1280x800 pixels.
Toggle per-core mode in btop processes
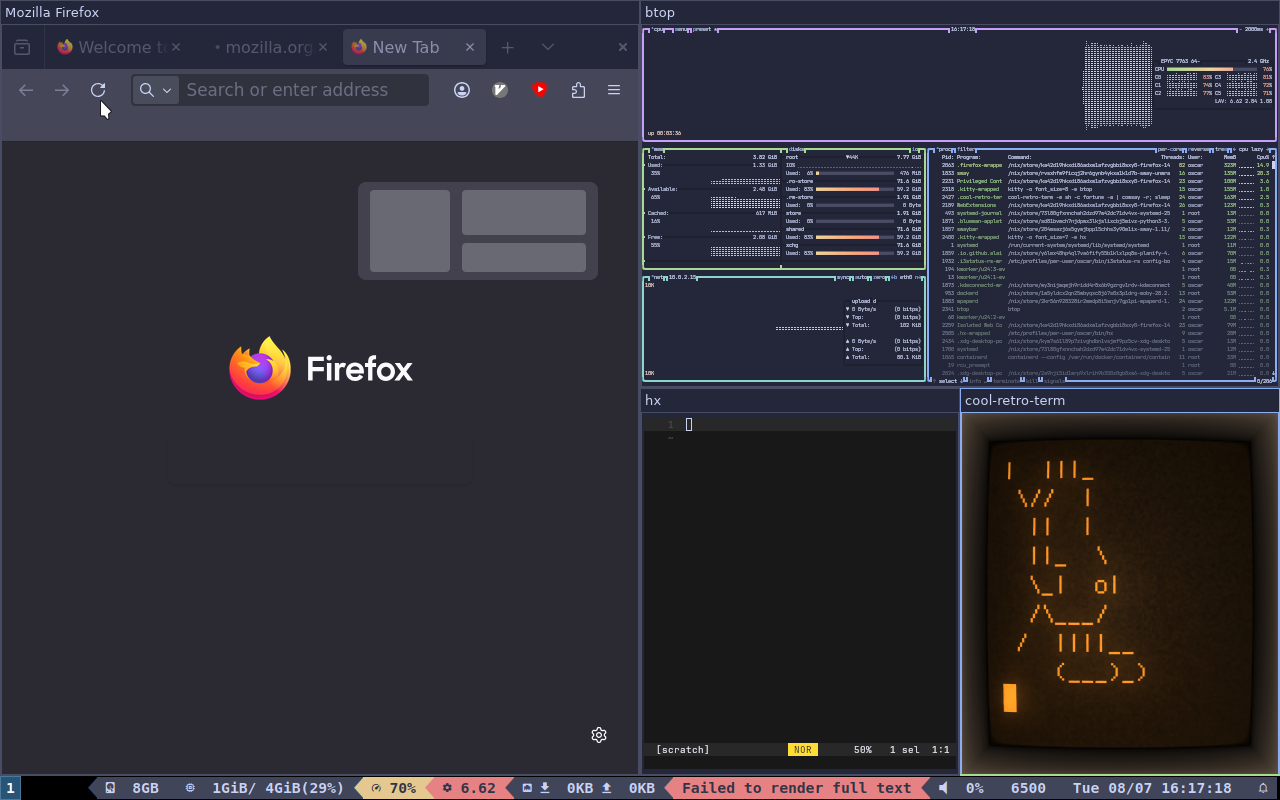click(1171, 149)
